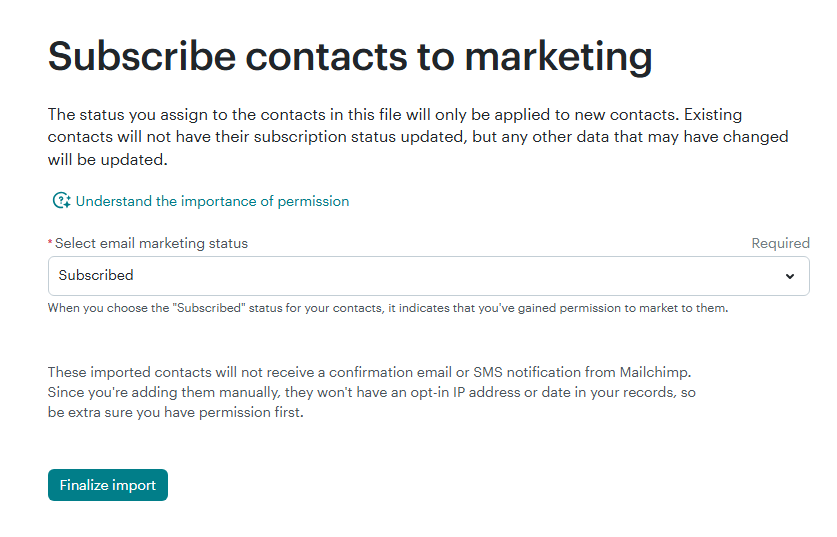The width and height of the screenshot is (837, 537).
Task: Click the help icon beside the permission link
Action: pos(61,201)
